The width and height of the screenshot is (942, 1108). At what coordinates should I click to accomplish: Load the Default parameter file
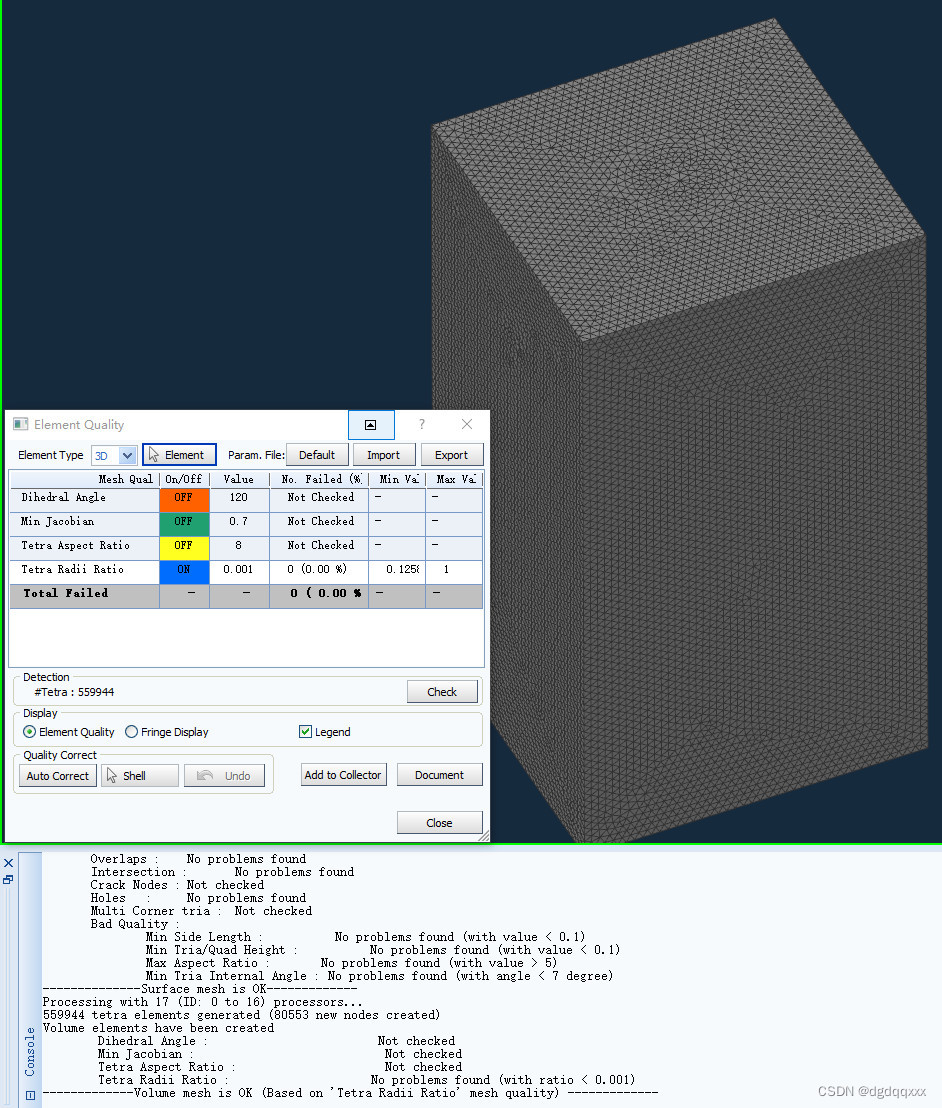317,454
